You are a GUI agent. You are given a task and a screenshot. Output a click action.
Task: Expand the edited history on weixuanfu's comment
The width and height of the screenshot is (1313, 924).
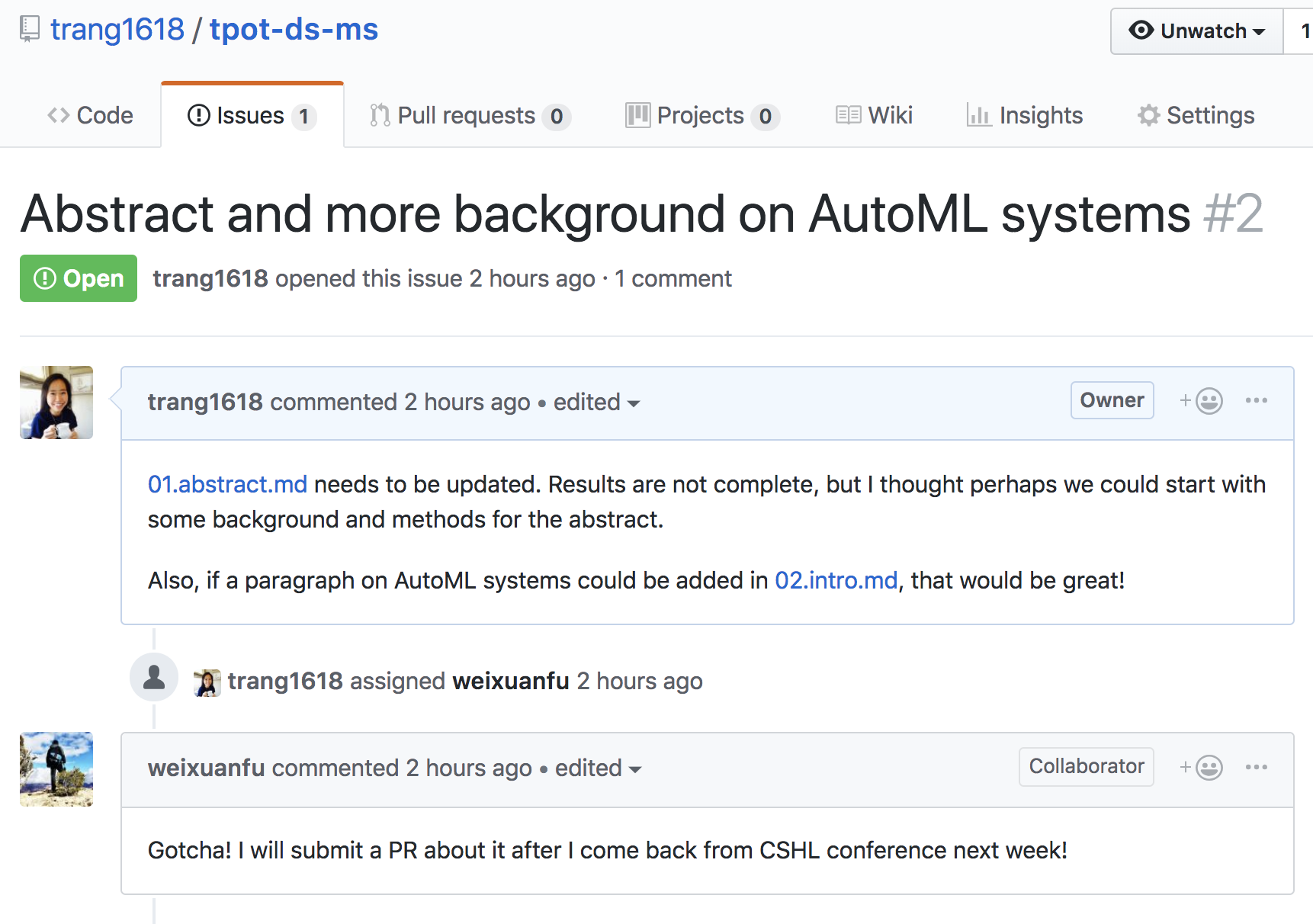tap(599, 768)
